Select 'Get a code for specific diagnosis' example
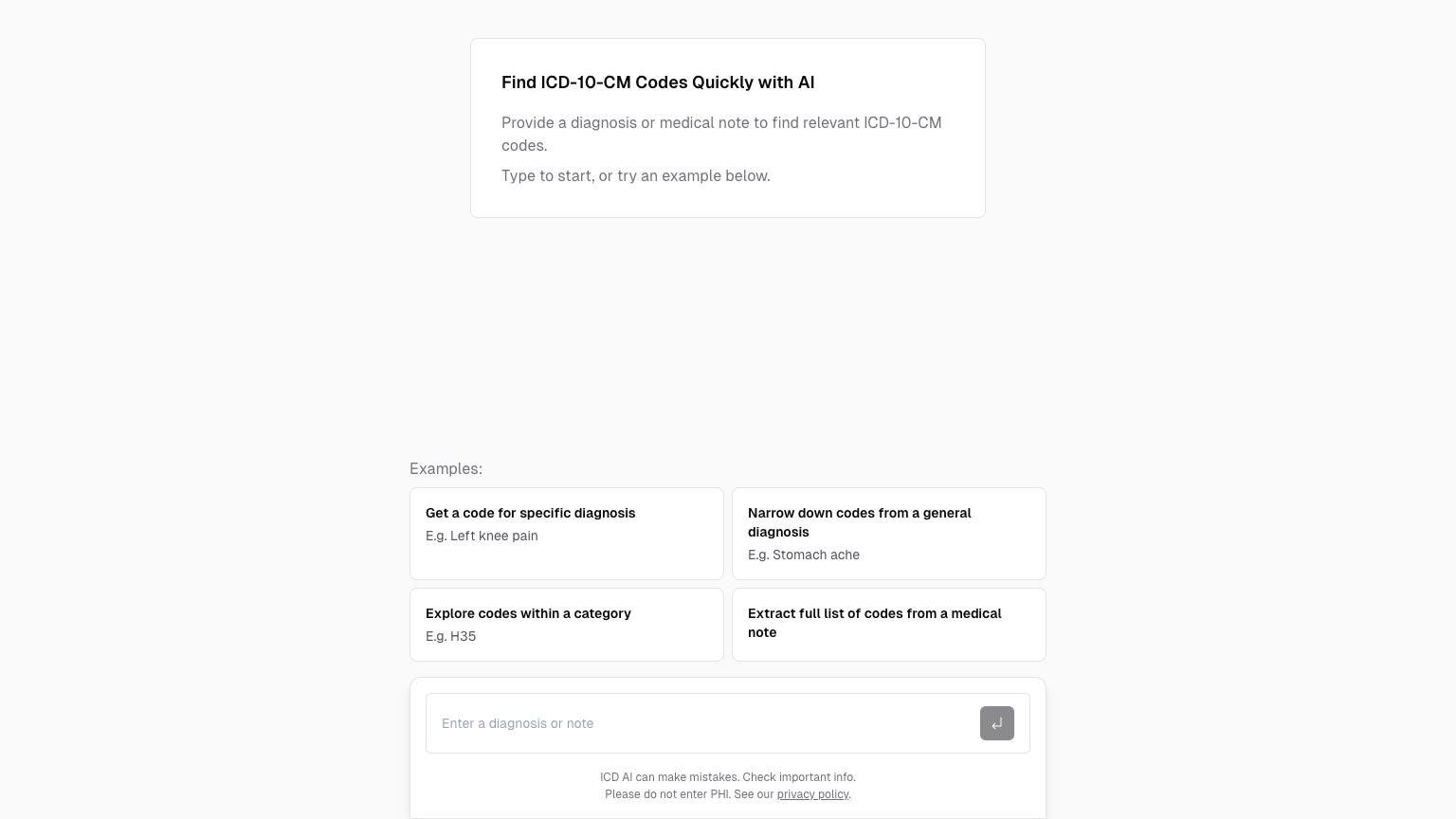Screen dimensions: 1456x819 point(531,513)
